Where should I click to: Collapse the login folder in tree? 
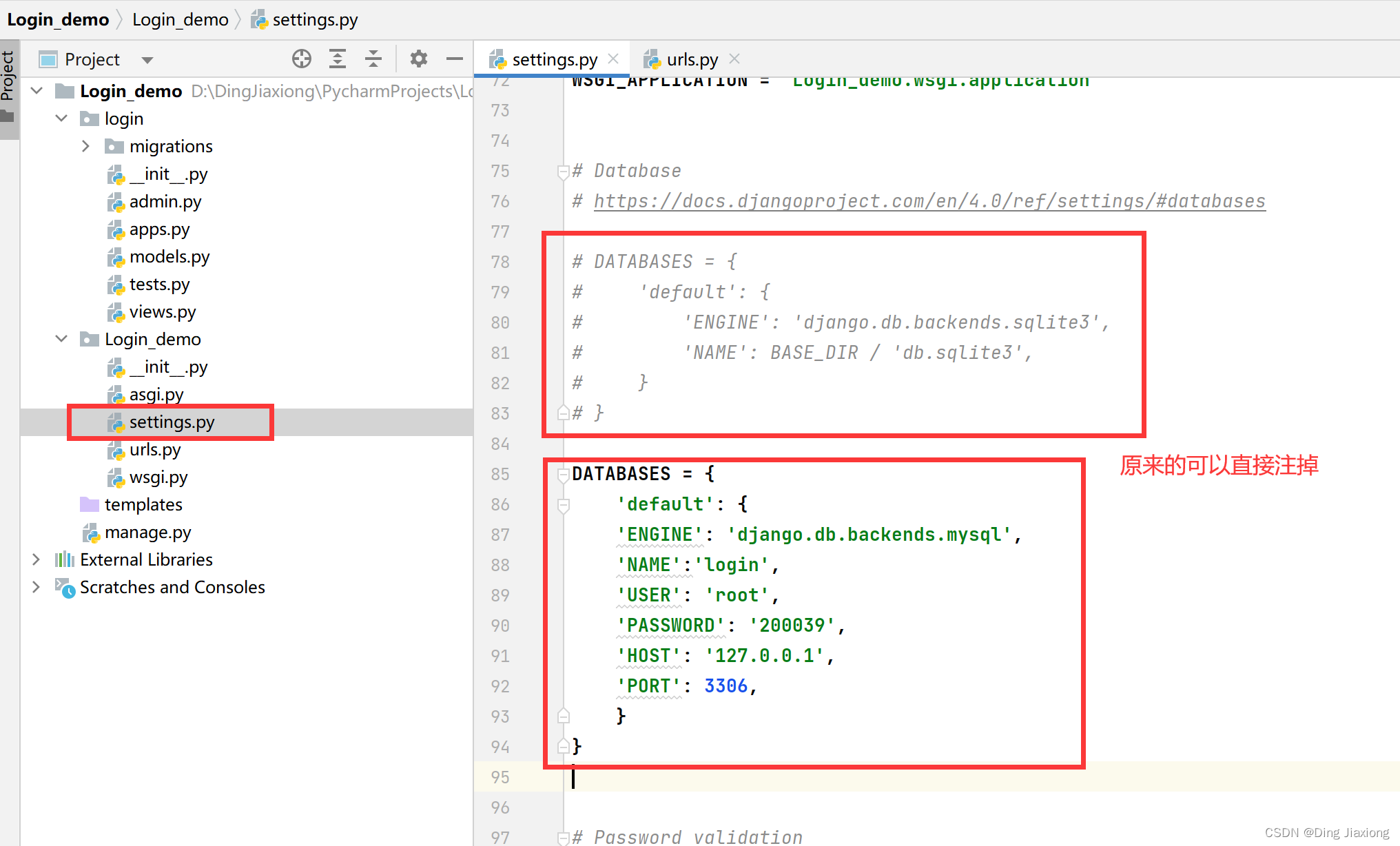pyautogui.click(x=61, y=118)
